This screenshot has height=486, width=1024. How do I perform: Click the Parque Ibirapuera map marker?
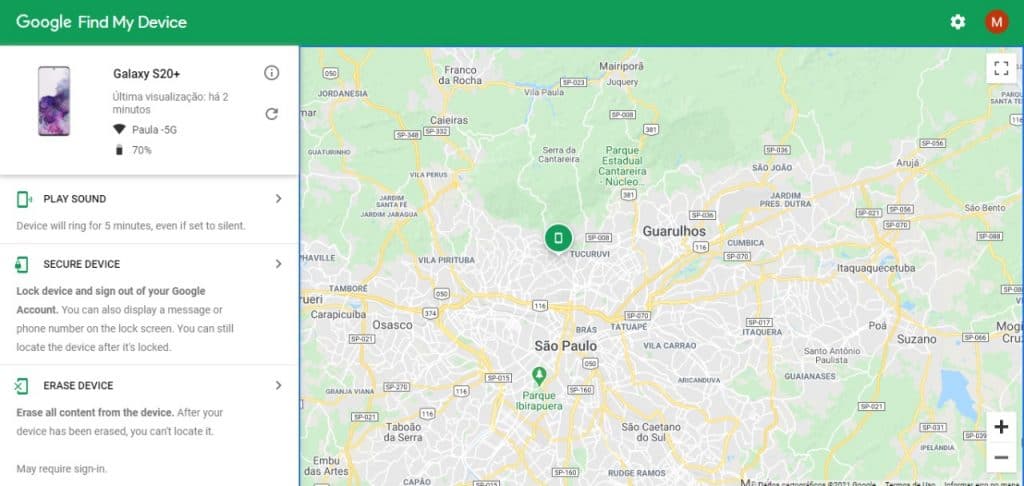click(540, 375)
